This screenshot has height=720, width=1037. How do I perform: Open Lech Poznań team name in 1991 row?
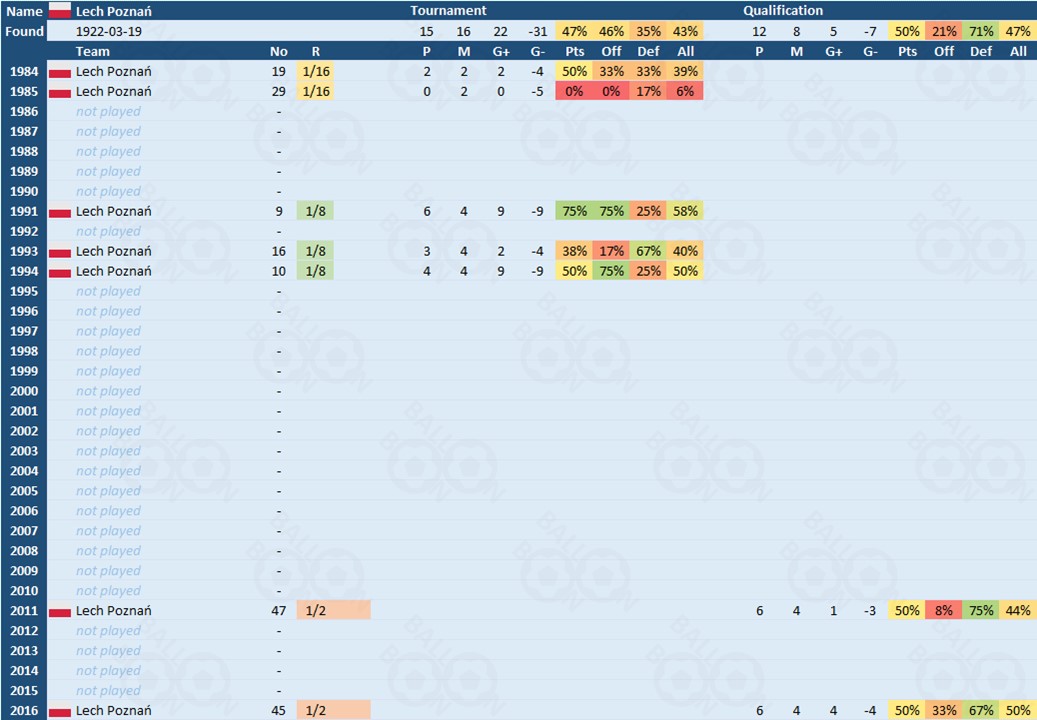113,211
